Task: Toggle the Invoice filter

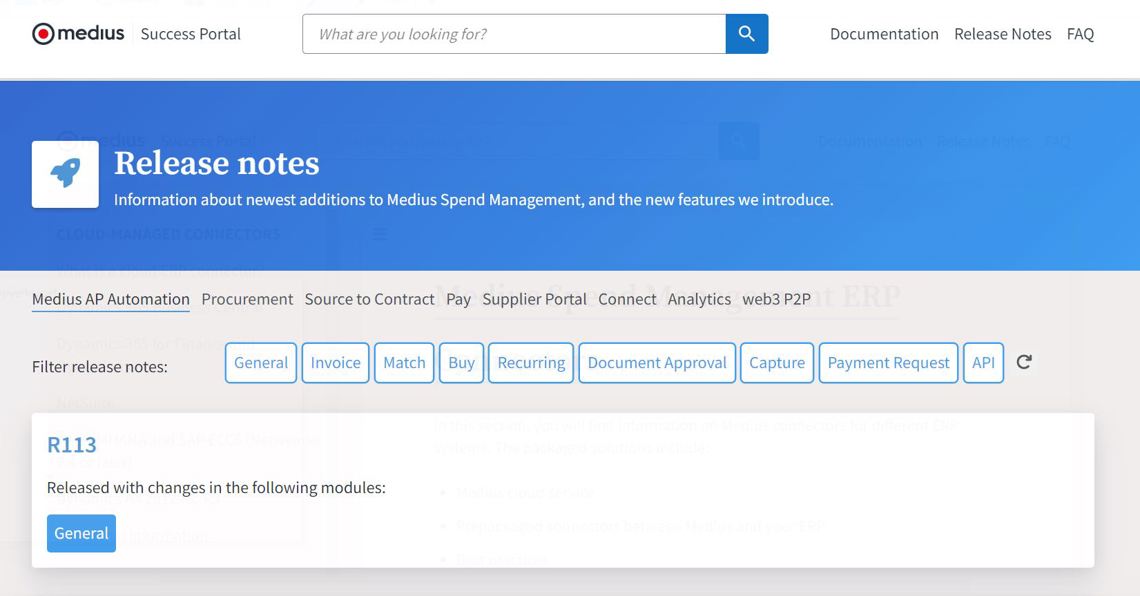Action: tap(335, 363)
